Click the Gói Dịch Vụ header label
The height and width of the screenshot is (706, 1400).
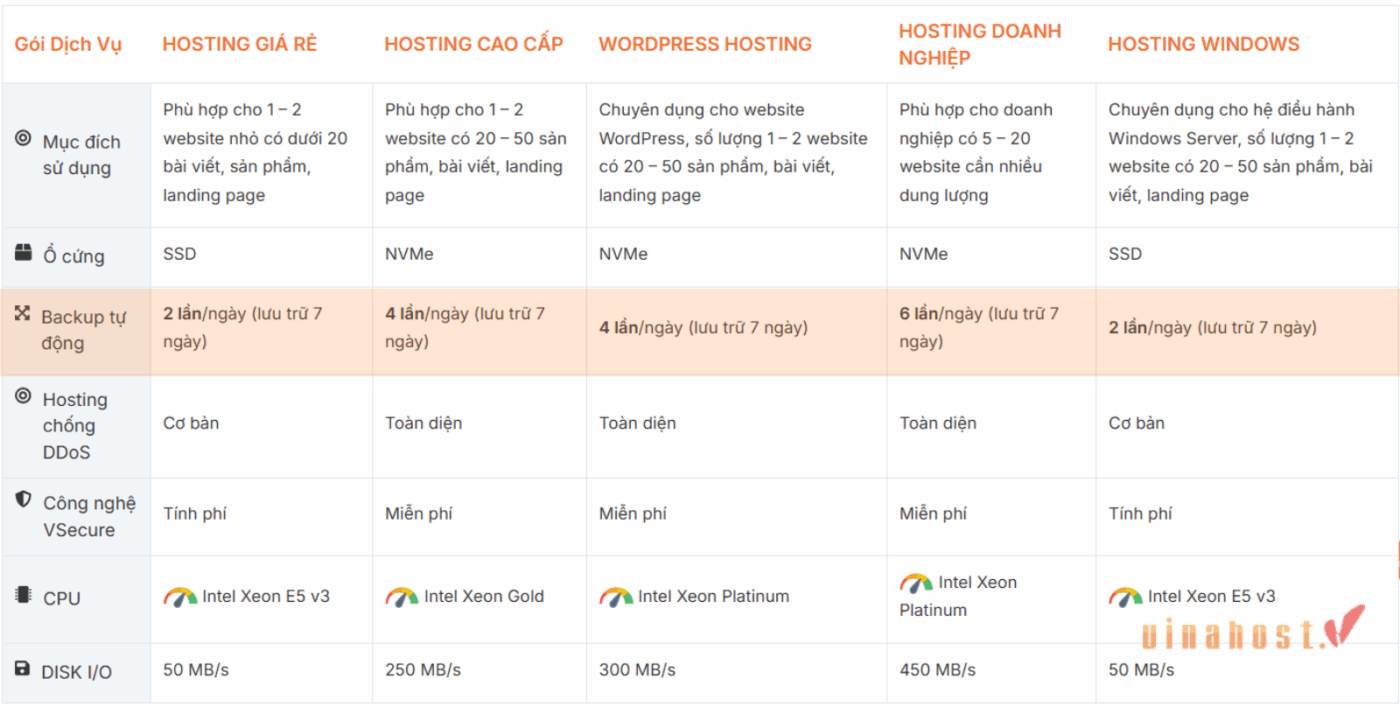pyautogui.click(x=68, y=45)
